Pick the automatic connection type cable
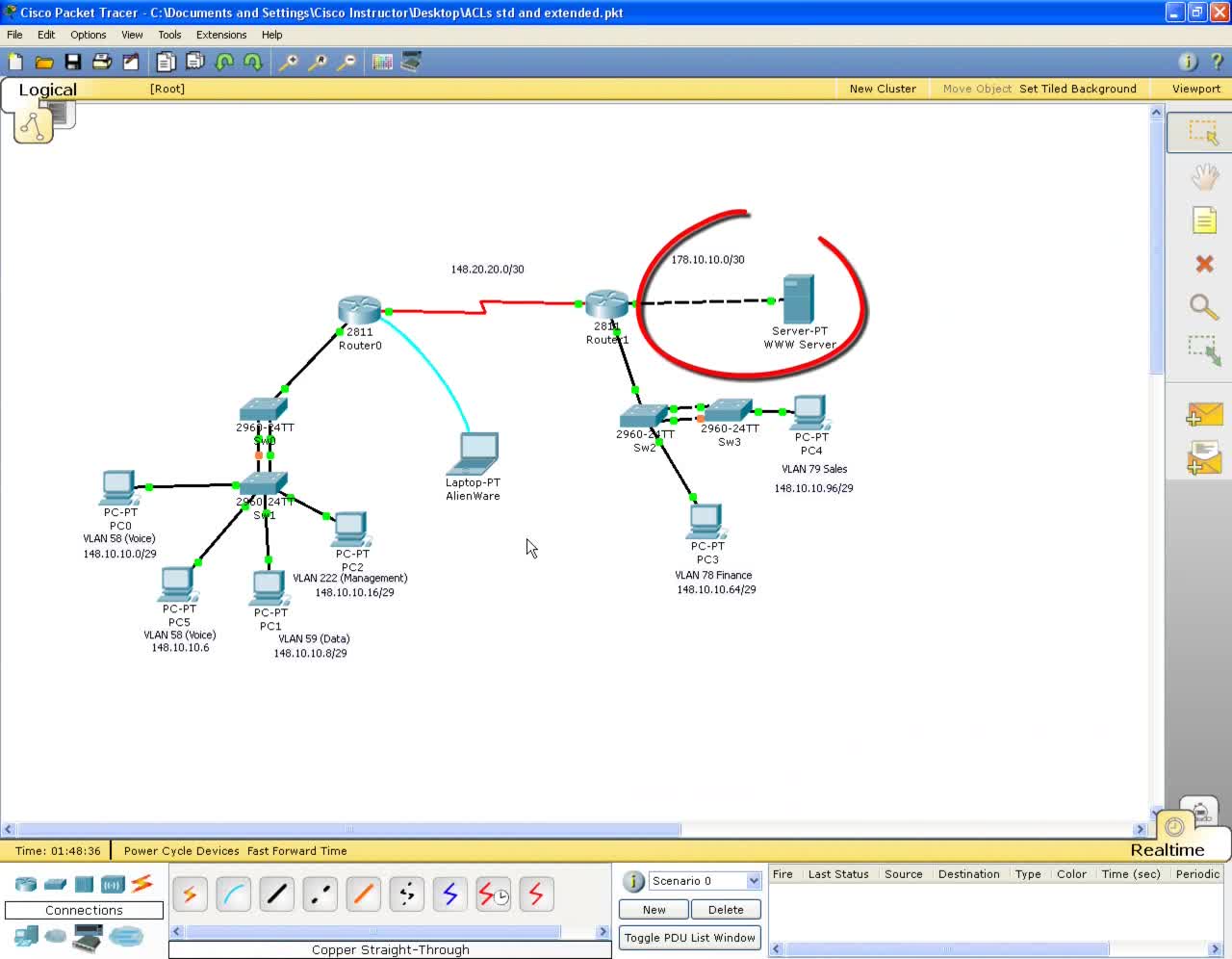This screenshot has height=959, width=1232. [x=190, y=894]
